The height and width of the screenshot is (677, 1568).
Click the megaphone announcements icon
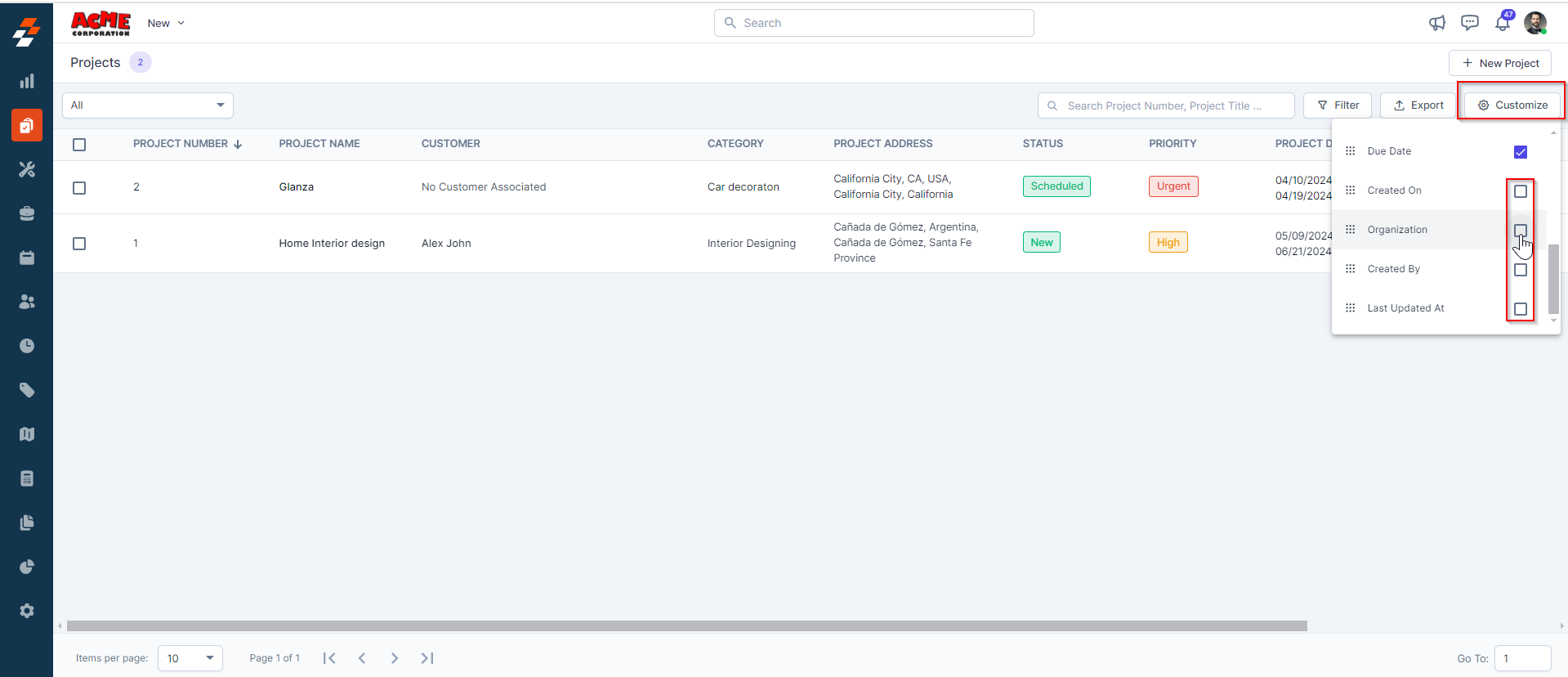(1436, 23)
